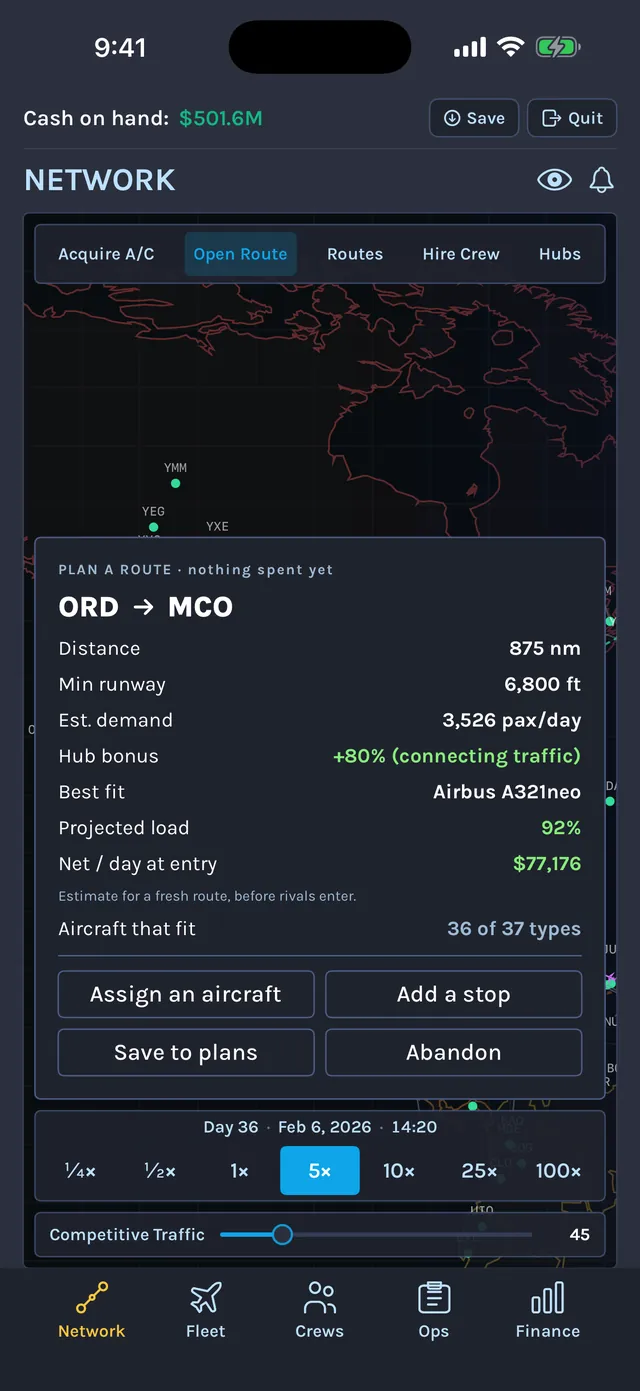This screenshot has width=640, height=1391.
Task: Click the YMM airport dot
Action: [175, 483]
